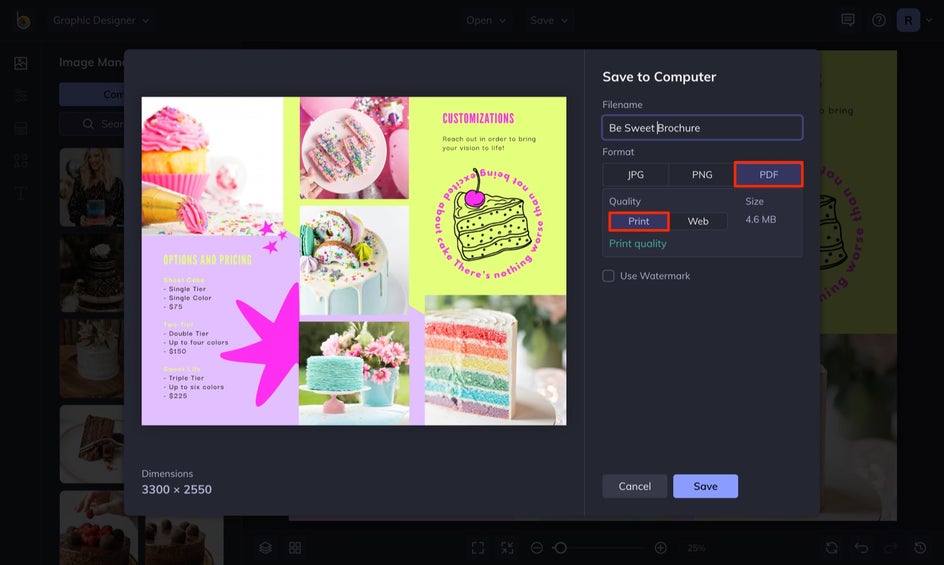Viewport: 944px width, 565px height.
Task: Click the zoom out minus icon
Action: pyautogui.click(x=537, y=548)
